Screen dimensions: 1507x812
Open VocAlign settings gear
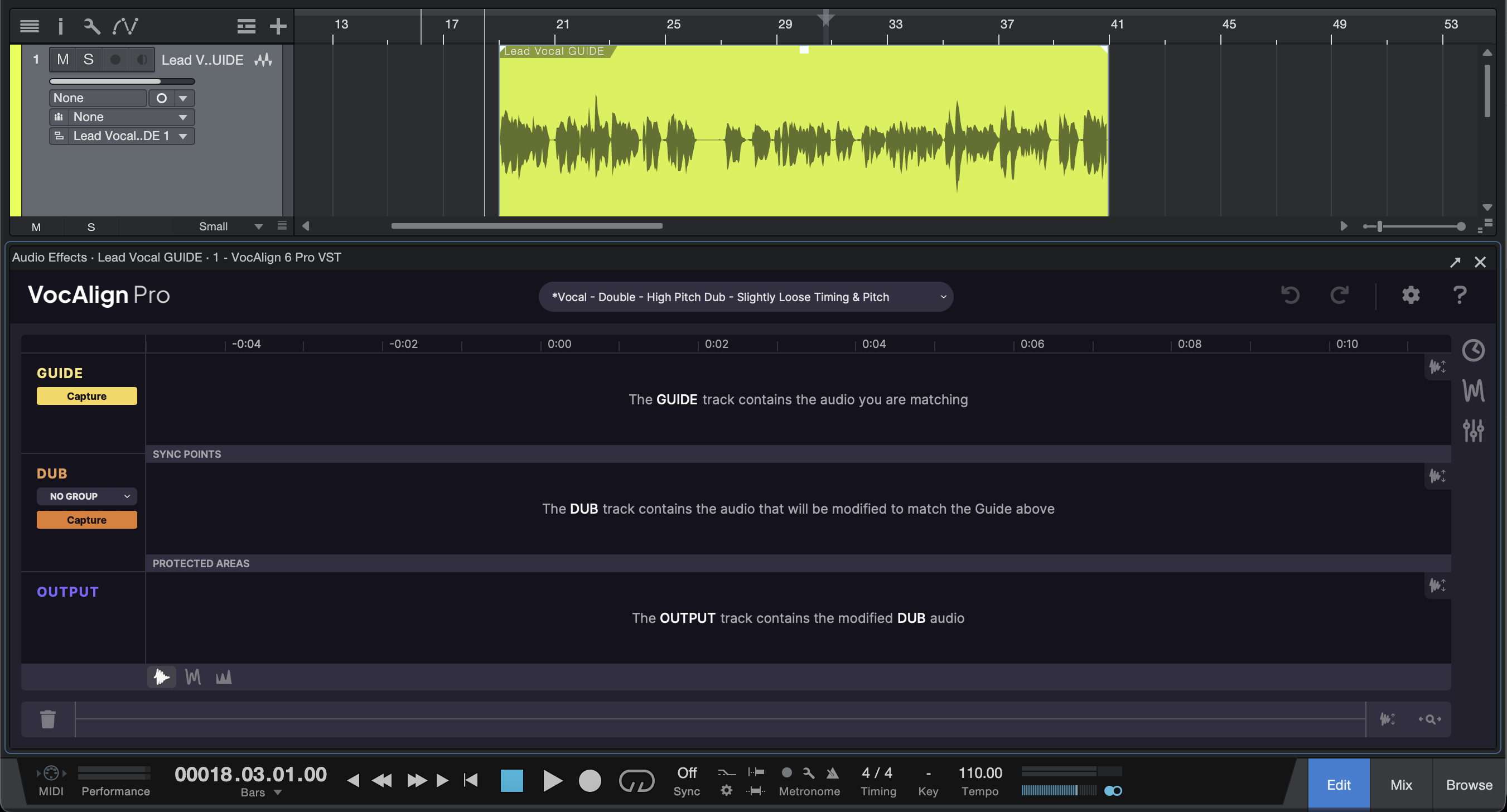click(x=1411, y=296)
